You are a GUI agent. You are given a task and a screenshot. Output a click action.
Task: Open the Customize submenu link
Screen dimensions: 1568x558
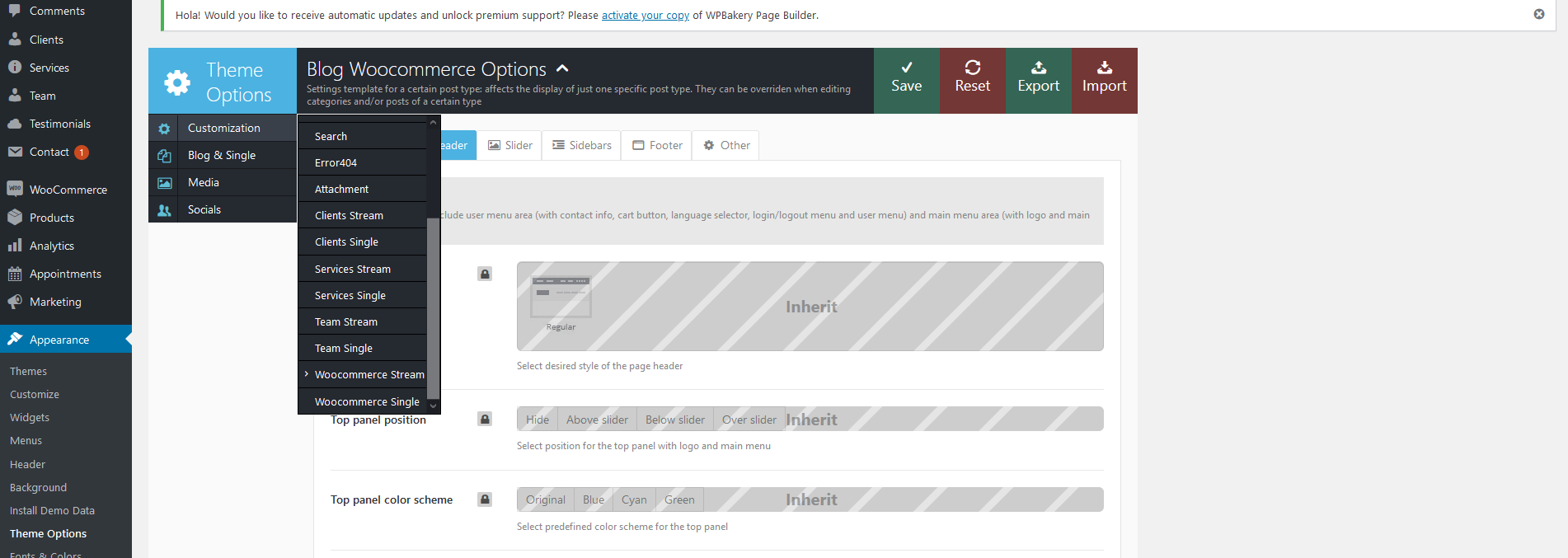(x=35, y=394)
